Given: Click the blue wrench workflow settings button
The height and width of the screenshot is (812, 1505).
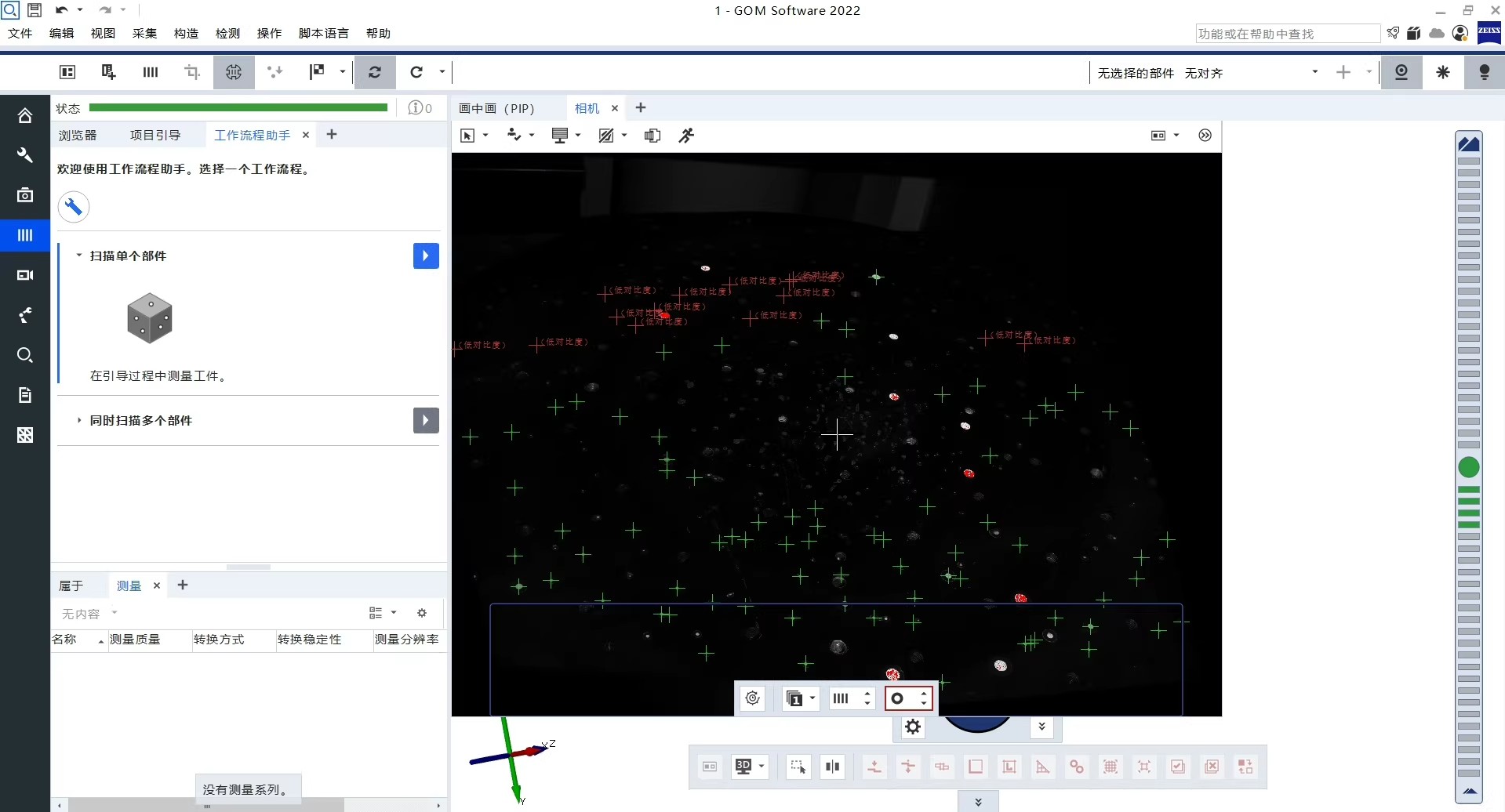Looking at the screenshot, I should (x=74, y=207).
